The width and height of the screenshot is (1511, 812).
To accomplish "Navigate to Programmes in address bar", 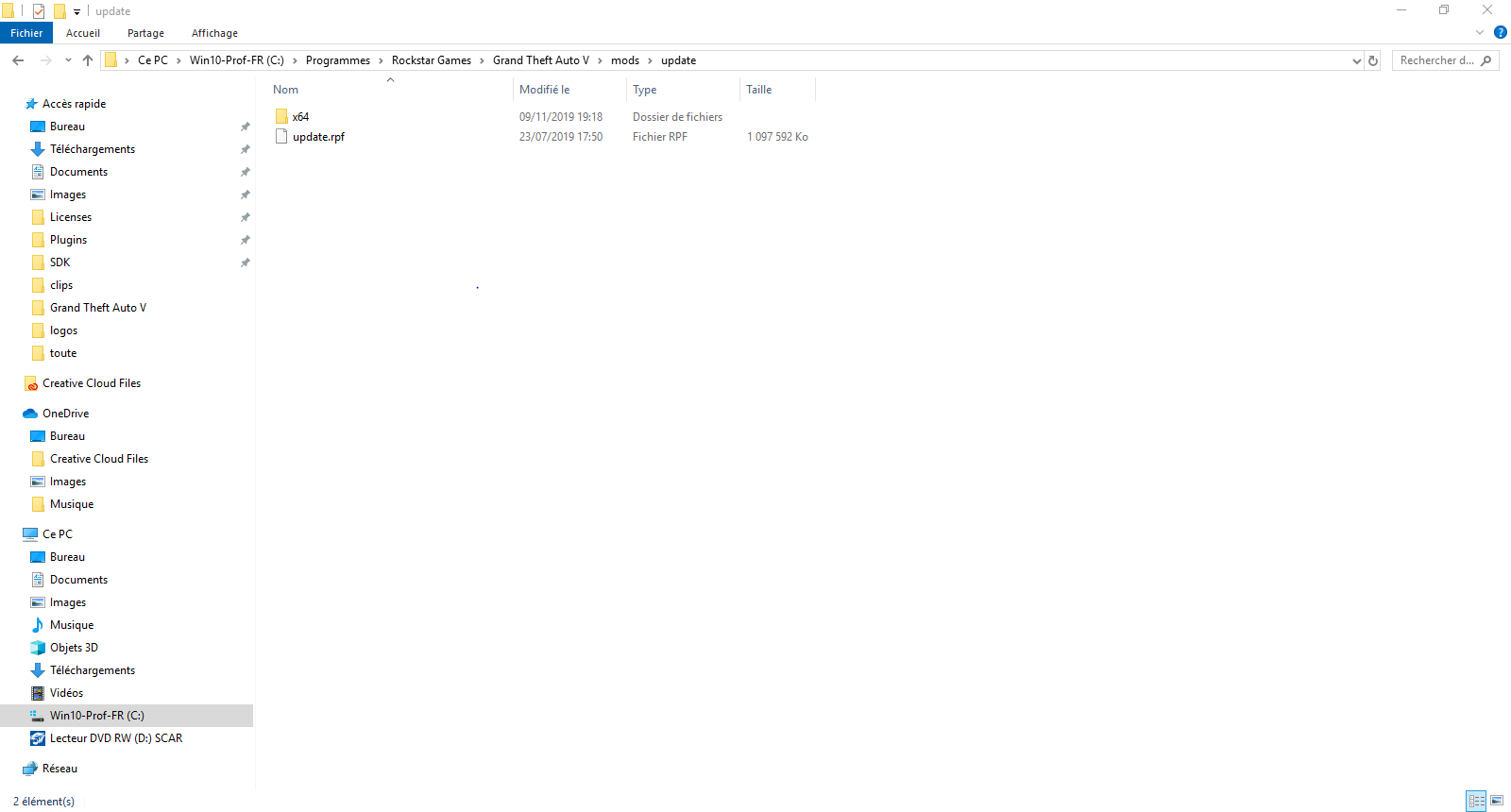I will [338, 60].
